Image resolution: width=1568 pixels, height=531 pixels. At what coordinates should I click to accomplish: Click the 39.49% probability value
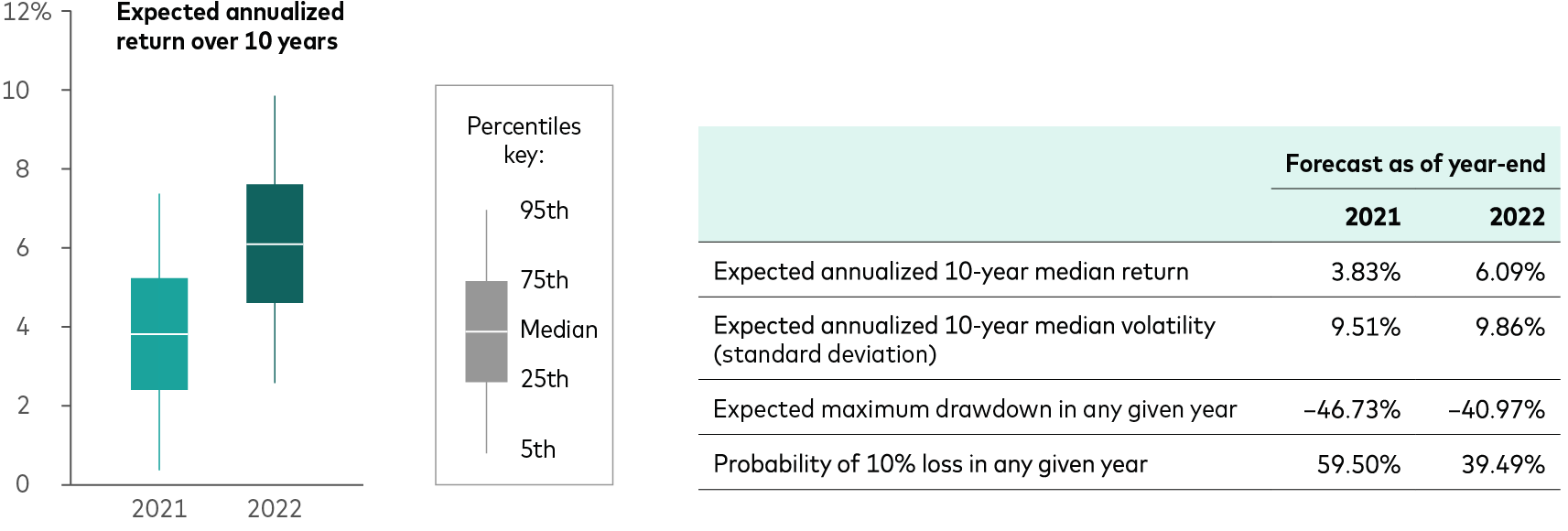pos(1503,464)
